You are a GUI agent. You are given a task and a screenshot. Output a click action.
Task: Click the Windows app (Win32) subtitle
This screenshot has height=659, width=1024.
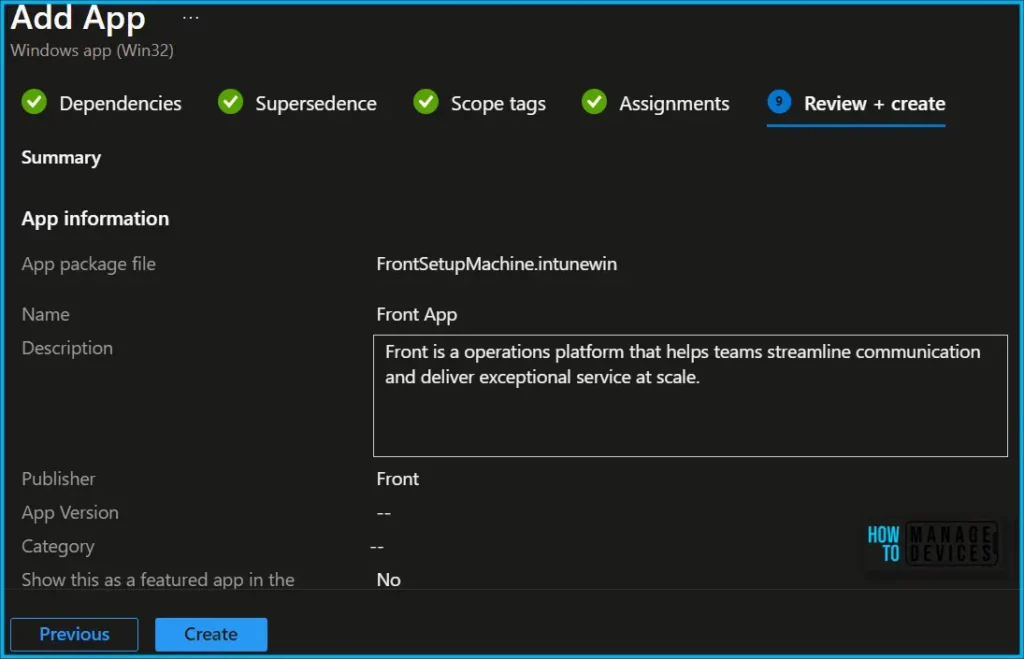pyautogui.click(x=92, y=50)
